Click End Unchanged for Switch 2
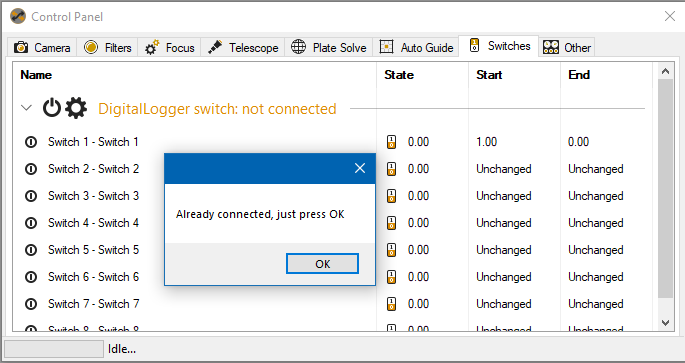Viewport: 685px width, 363px height. (595, 169)
